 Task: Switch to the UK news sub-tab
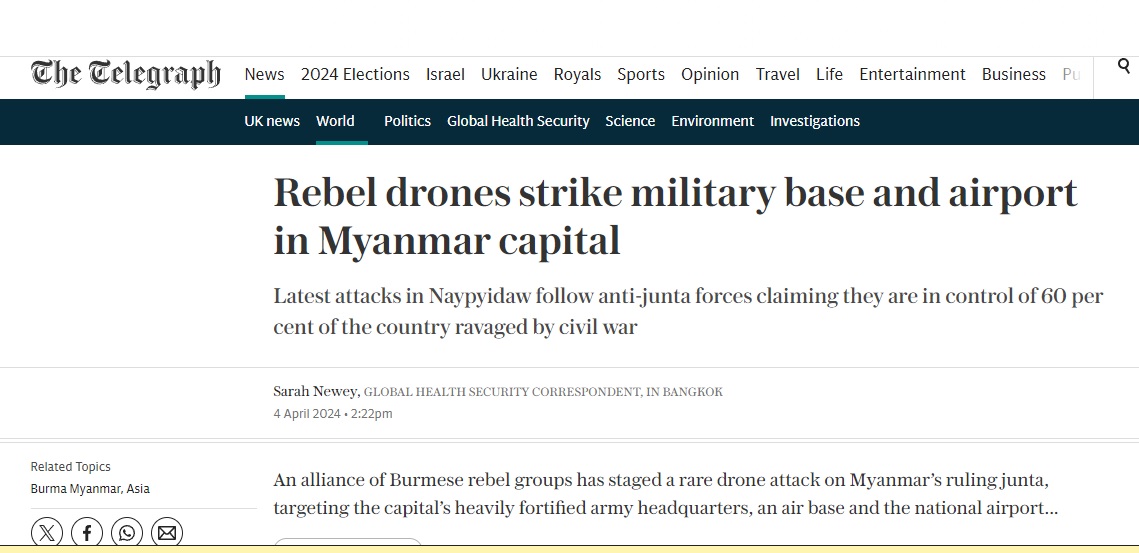(x=272, y=121)
